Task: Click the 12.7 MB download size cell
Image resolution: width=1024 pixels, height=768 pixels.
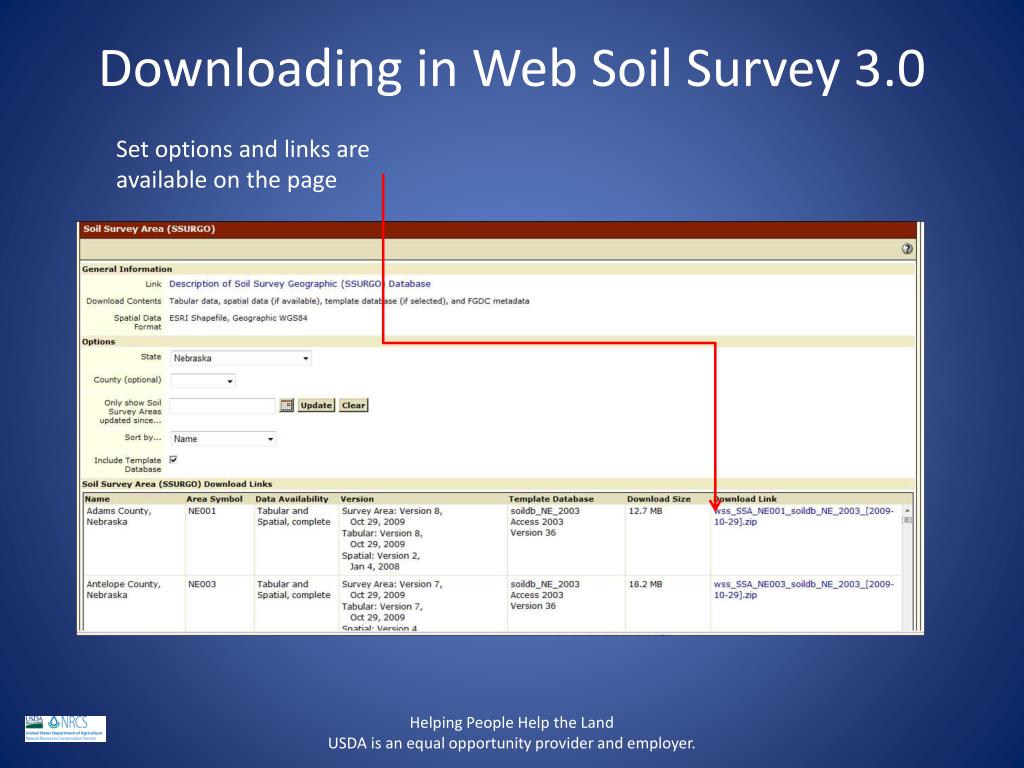Action: coord(645,511)
